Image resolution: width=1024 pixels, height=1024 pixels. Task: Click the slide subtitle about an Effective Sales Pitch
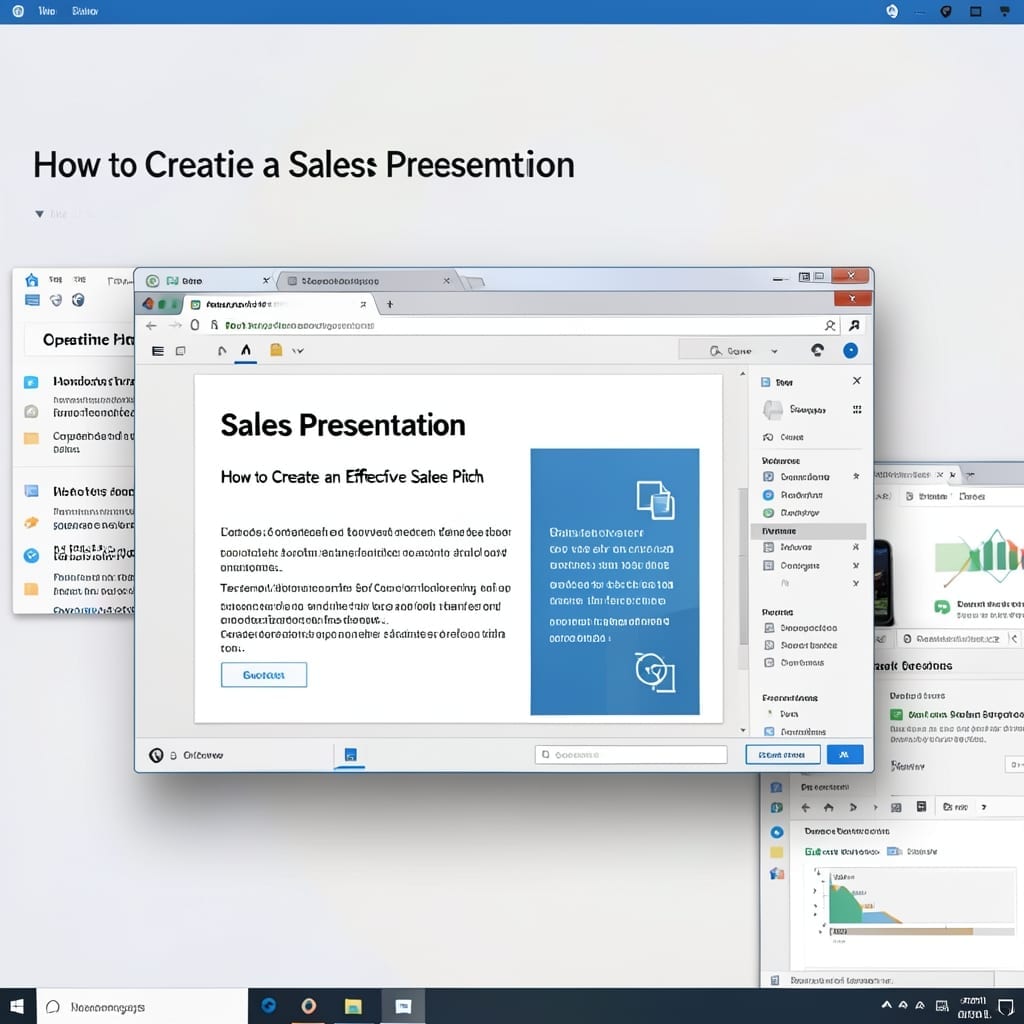coord(352,477)
